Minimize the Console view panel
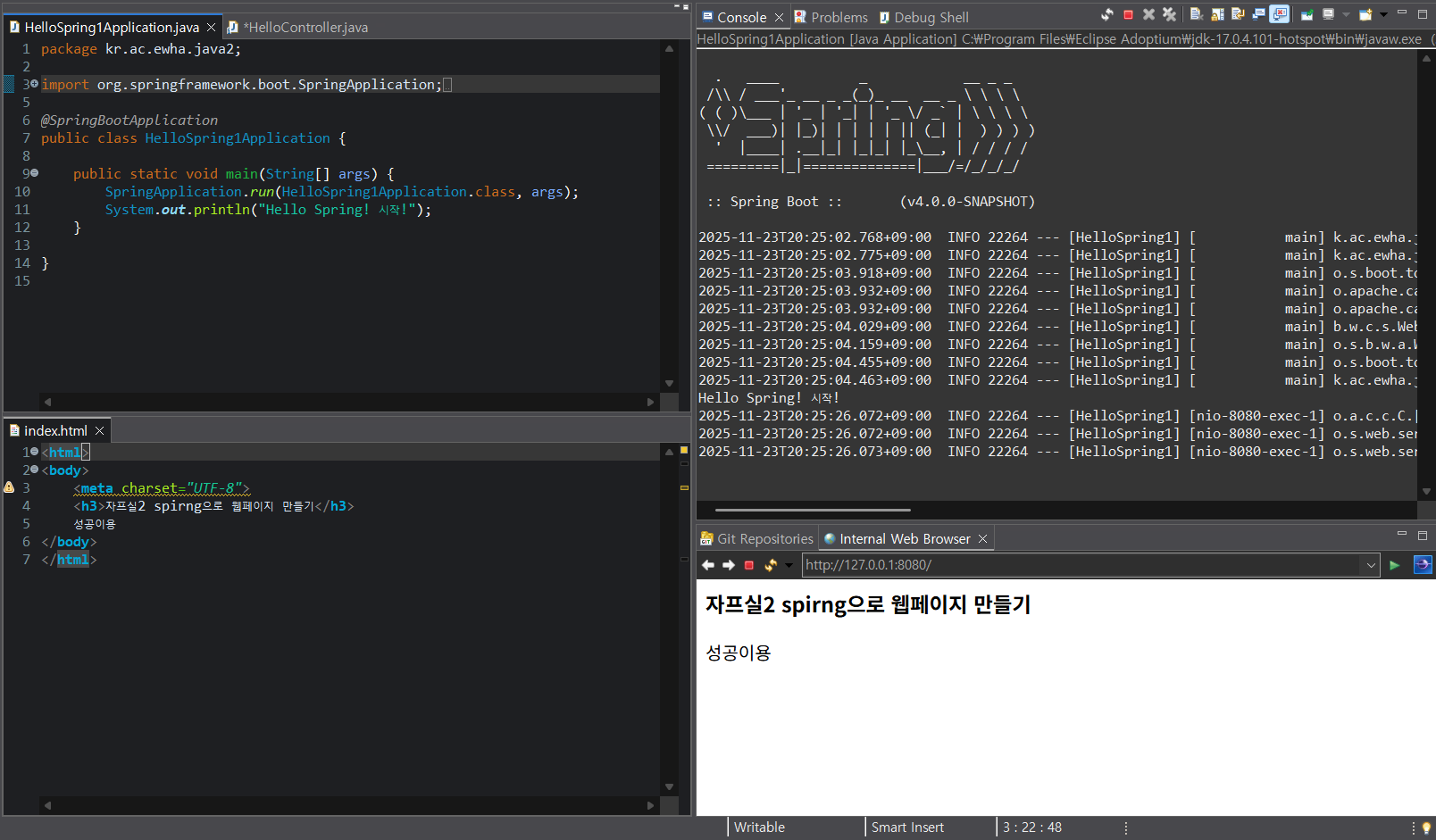1436x840 pixels. 1402,12
